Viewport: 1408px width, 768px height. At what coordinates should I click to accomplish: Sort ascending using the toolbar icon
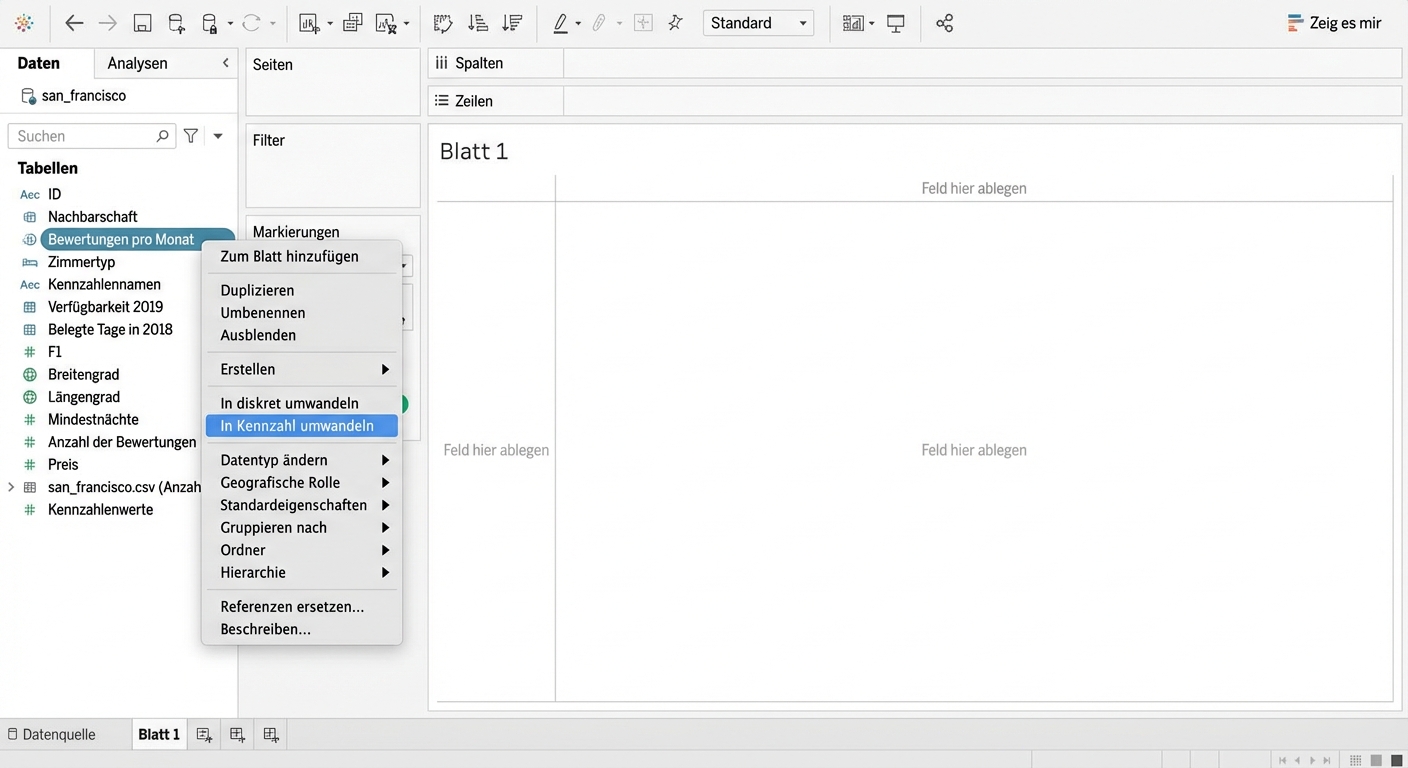click(477, 23)
